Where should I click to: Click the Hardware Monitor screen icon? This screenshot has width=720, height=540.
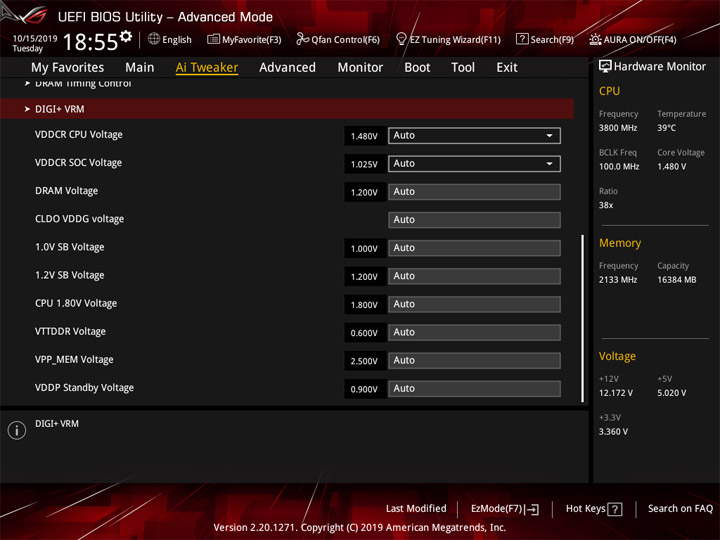(x=605, y=67)
